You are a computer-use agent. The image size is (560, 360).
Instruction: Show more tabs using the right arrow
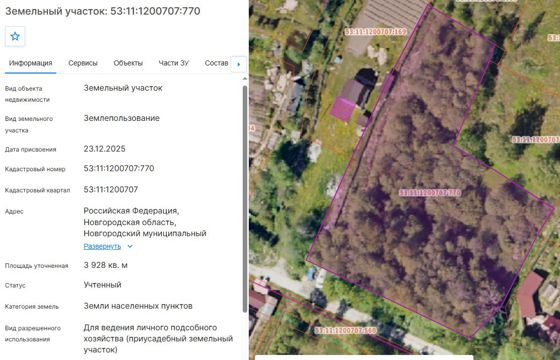click(x=239, y=64)
